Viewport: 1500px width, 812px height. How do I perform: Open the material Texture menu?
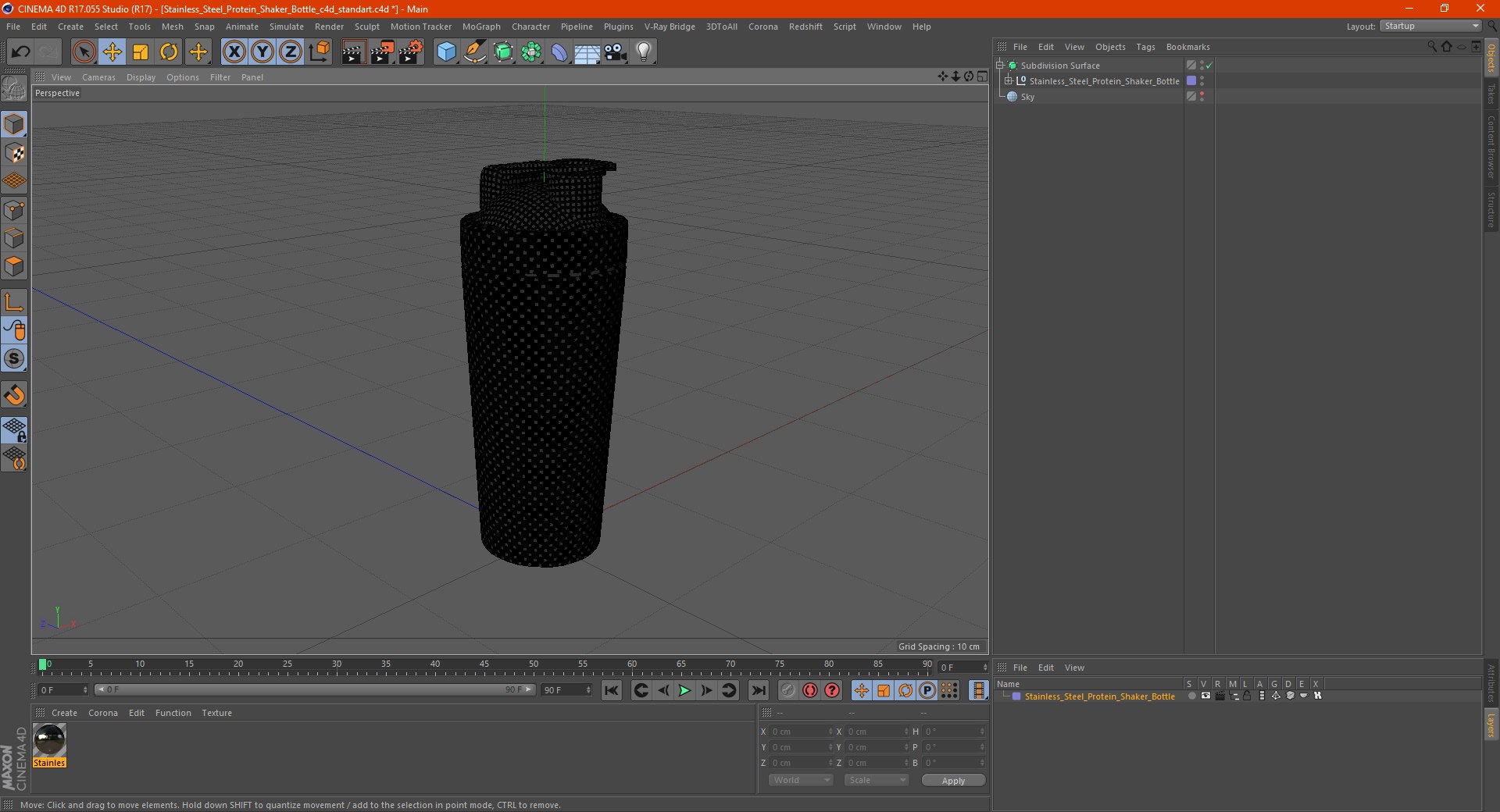coord(216,713)
